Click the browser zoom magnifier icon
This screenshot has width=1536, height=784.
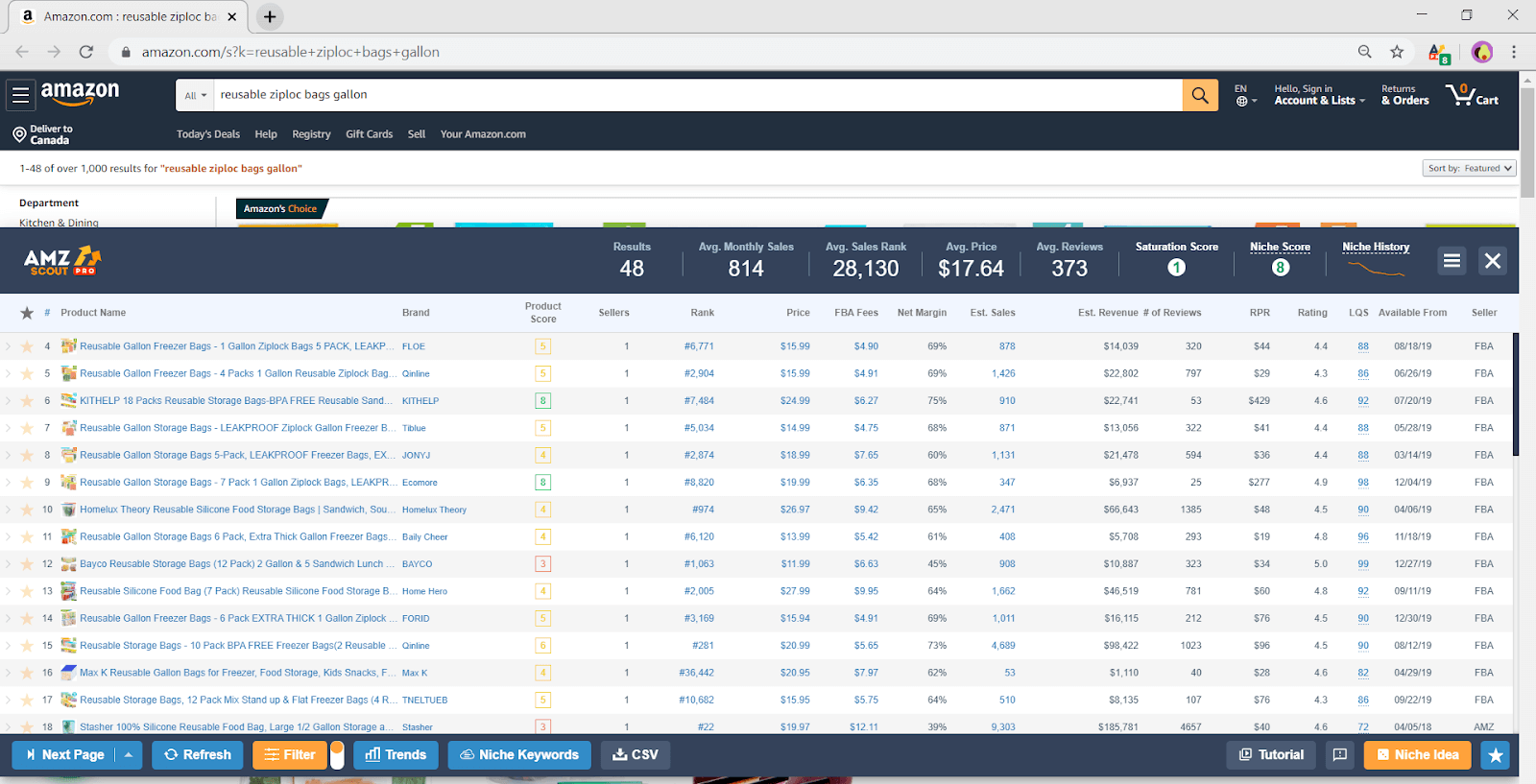pos(1364,52)
